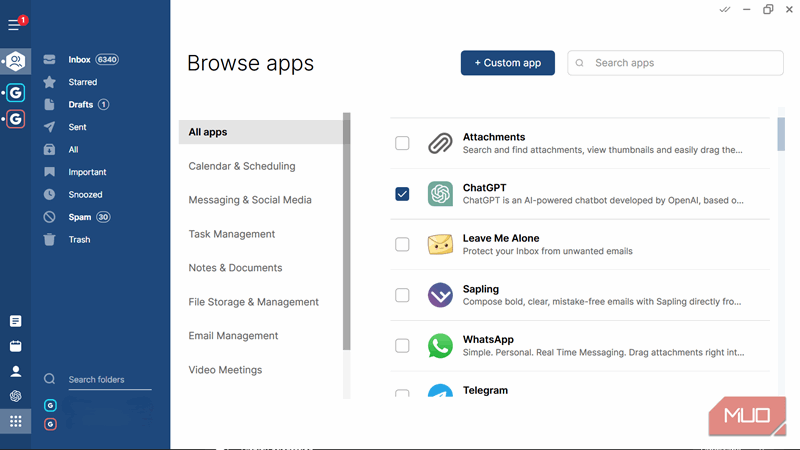Open the apps grid icon

pyautogui.click(x=15, y=421)
